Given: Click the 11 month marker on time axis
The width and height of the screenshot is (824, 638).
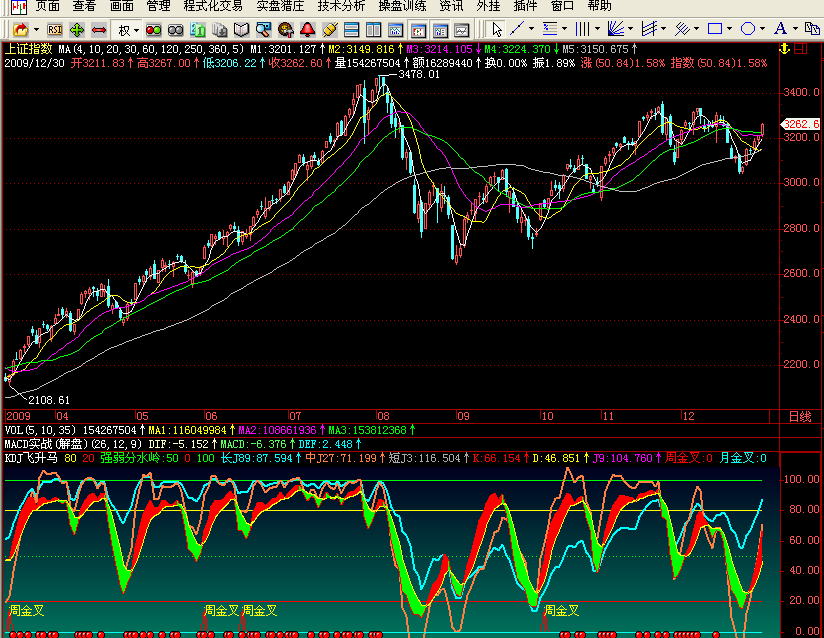Looking at the screenshot, I should coord(608,416).
